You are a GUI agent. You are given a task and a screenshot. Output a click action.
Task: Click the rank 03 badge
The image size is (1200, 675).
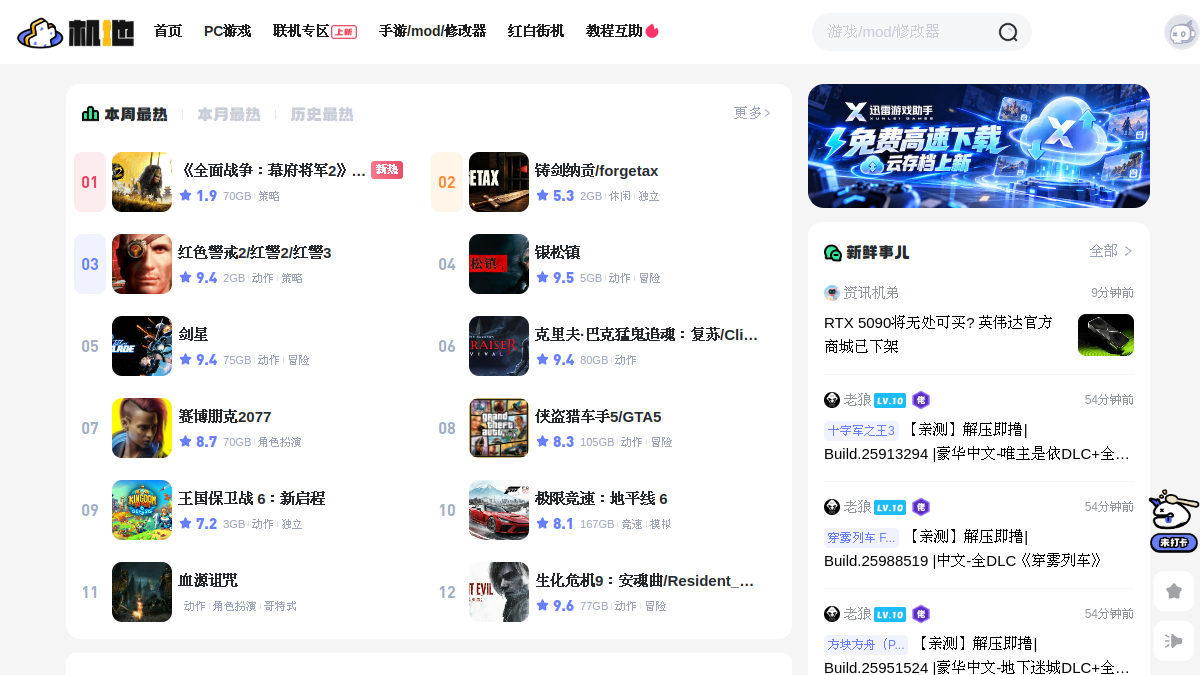click(90, 264)
